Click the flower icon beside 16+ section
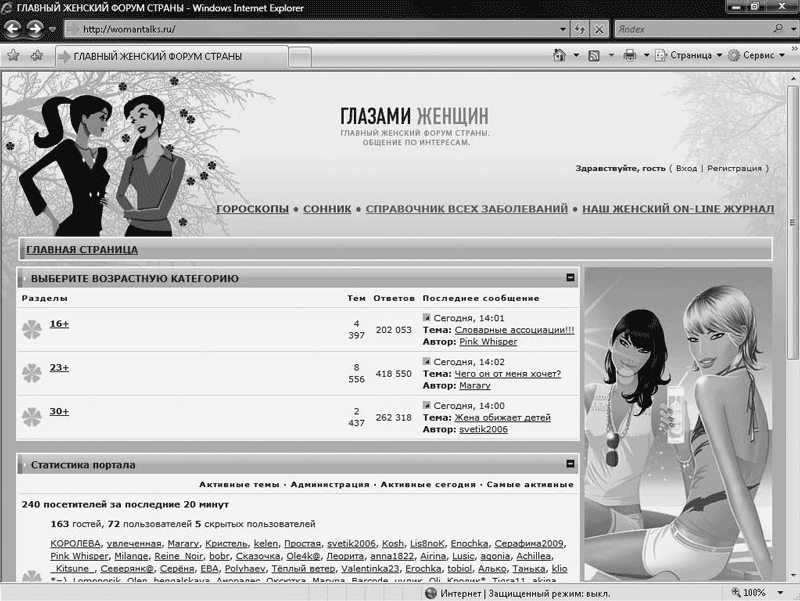Screen dimensions: 800x601 click(x=31, y=328)
